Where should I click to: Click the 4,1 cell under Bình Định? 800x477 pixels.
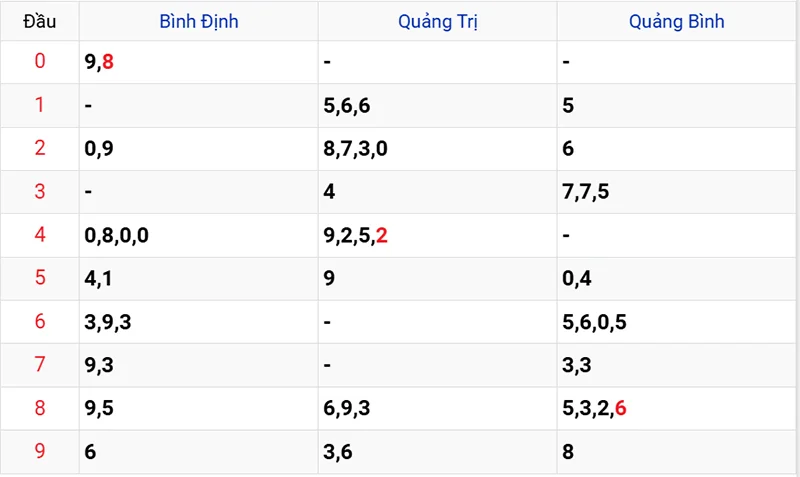[99, 278]
